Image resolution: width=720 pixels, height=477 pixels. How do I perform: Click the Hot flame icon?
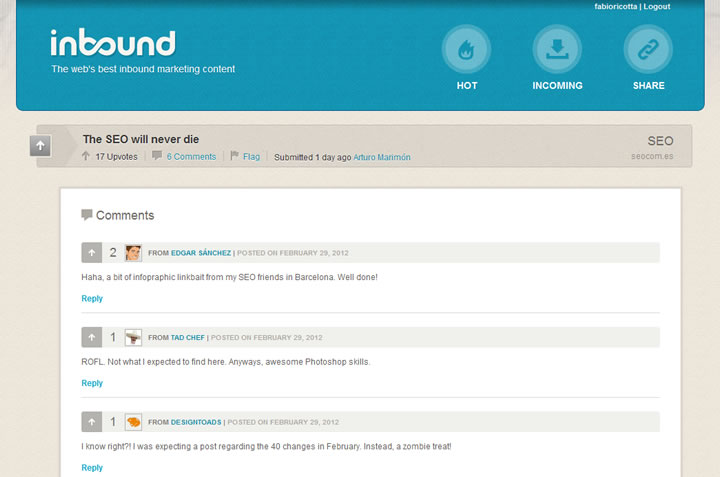[466, 49]
